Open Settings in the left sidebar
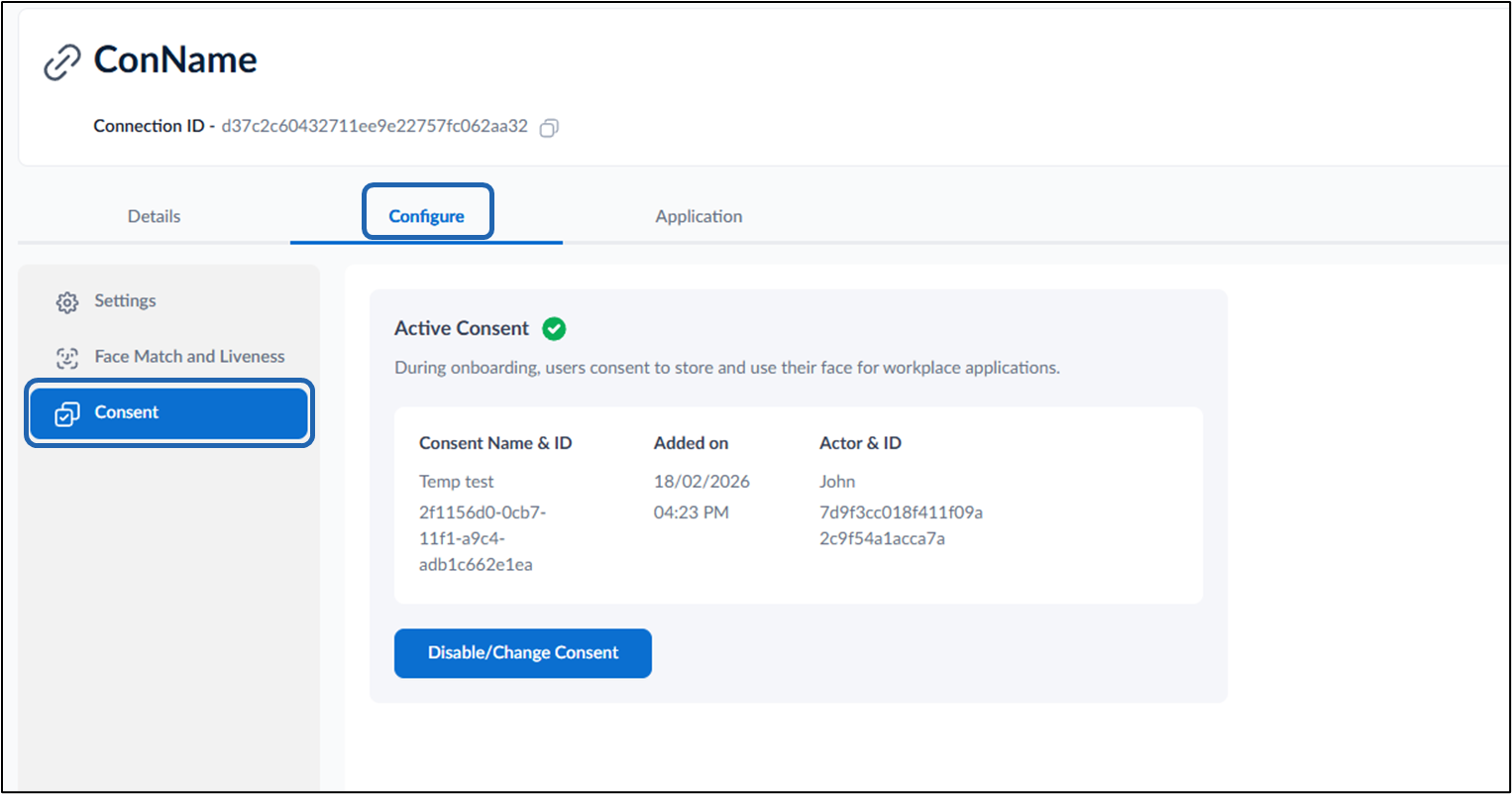The width and height of the screenshot is (1512, 794). [x=168, y=301]
